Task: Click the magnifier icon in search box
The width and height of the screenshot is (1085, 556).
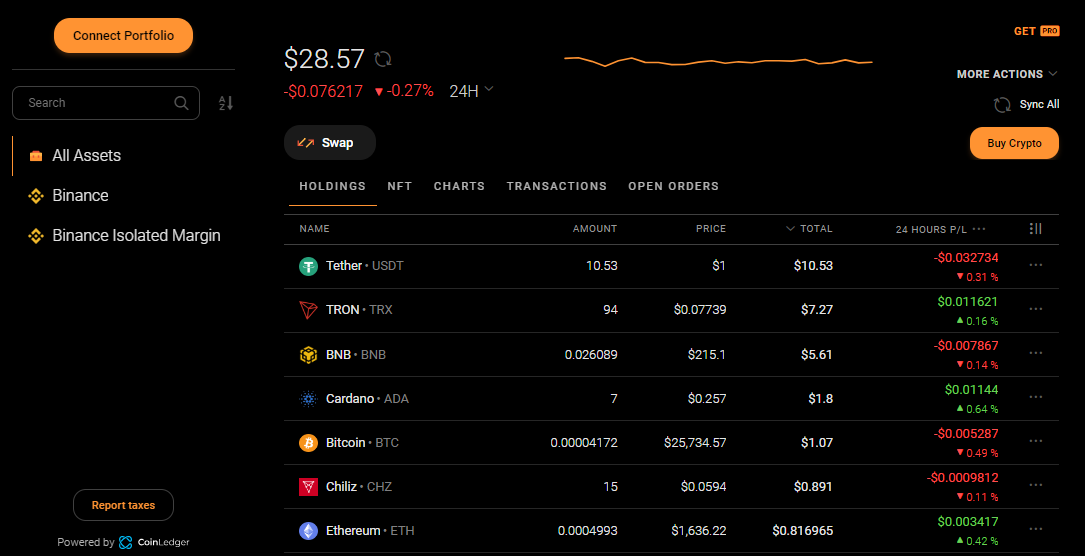Action: (x=181, y=103)
